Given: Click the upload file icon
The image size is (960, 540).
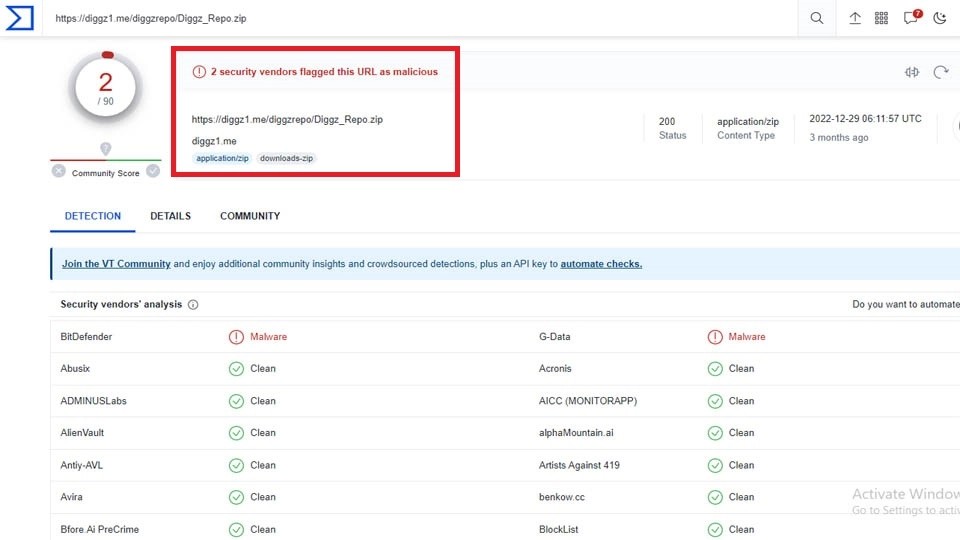Looking at the screenshot, I should click(855, 18).
